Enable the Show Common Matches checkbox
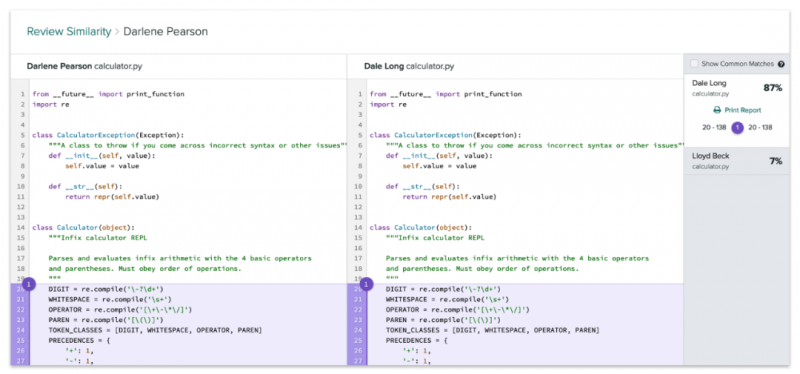 click(694, 64)
